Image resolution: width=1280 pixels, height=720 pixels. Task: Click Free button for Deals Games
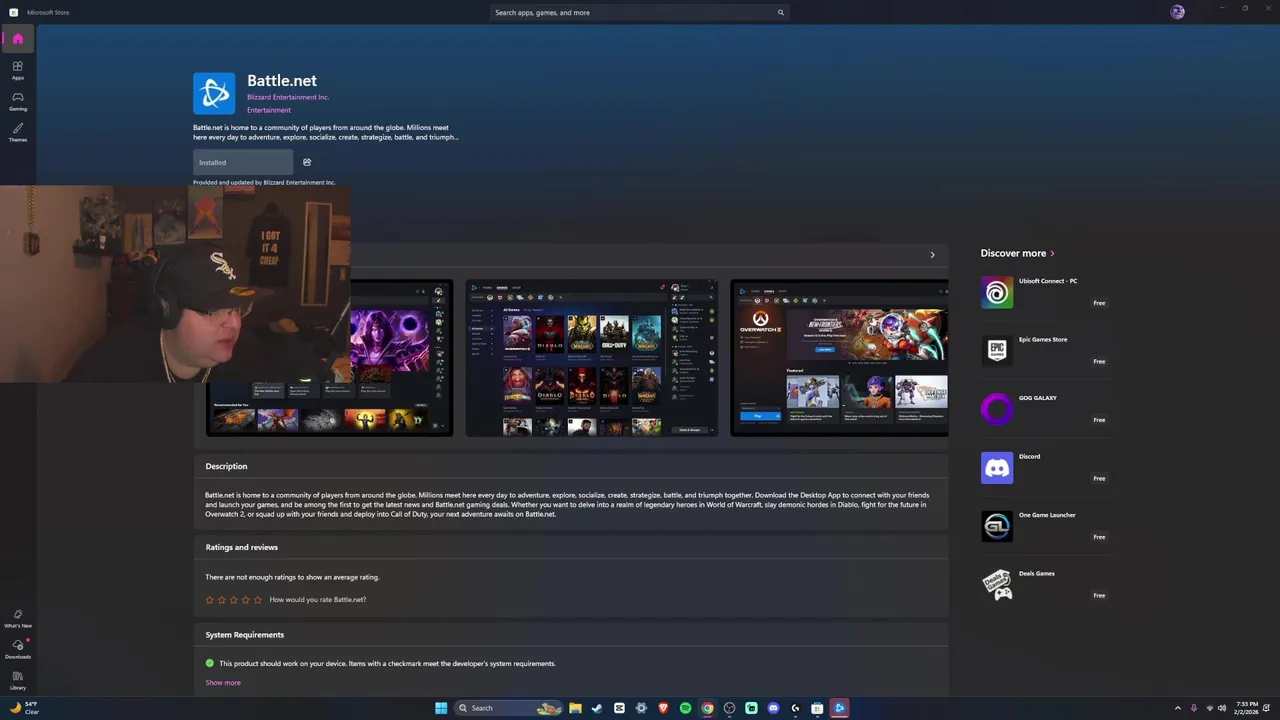pos(1099,595)
